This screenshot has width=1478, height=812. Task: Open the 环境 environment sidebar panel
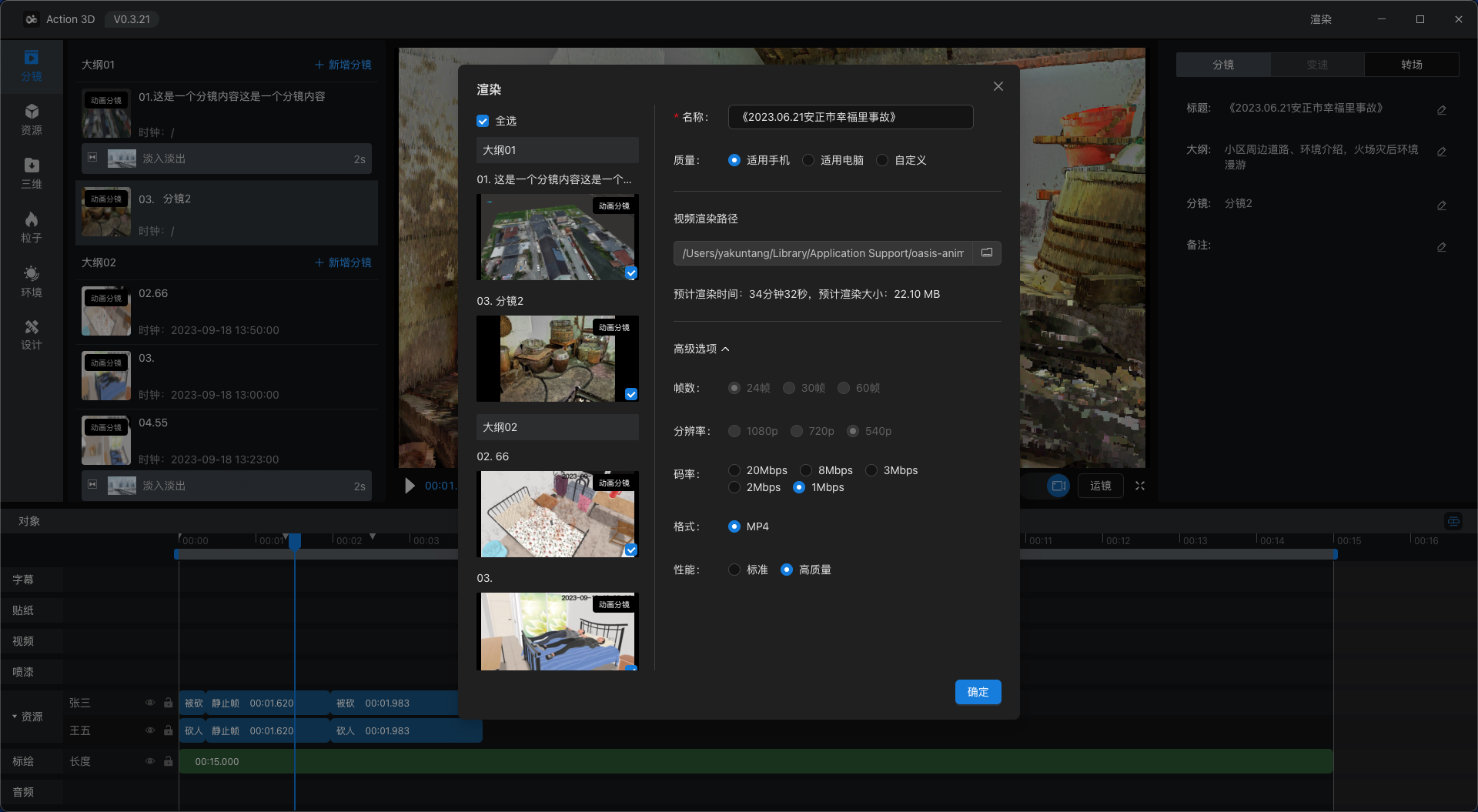(x=32, y=282)
